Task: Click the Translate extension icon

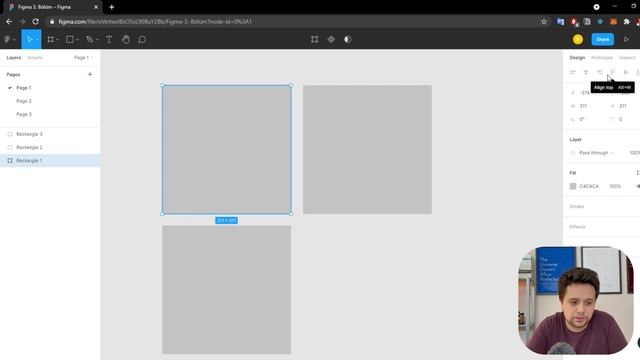Action: coord(560,22)
